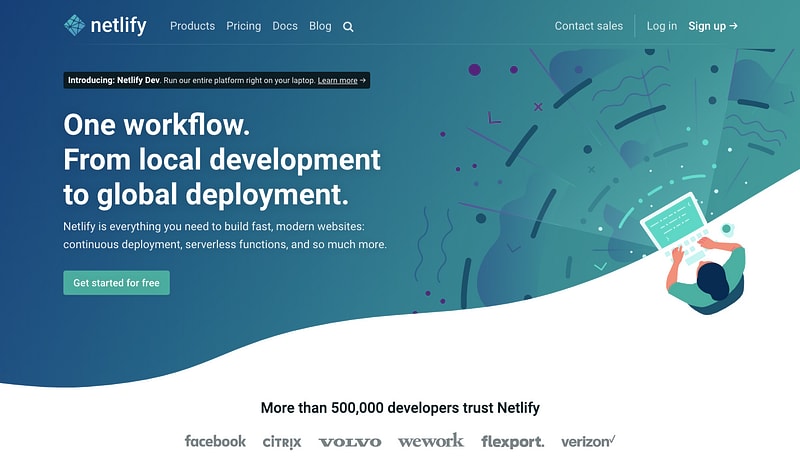Click the Citrix logo
This screenshot has width=800, height=461.
click(282, 442)
